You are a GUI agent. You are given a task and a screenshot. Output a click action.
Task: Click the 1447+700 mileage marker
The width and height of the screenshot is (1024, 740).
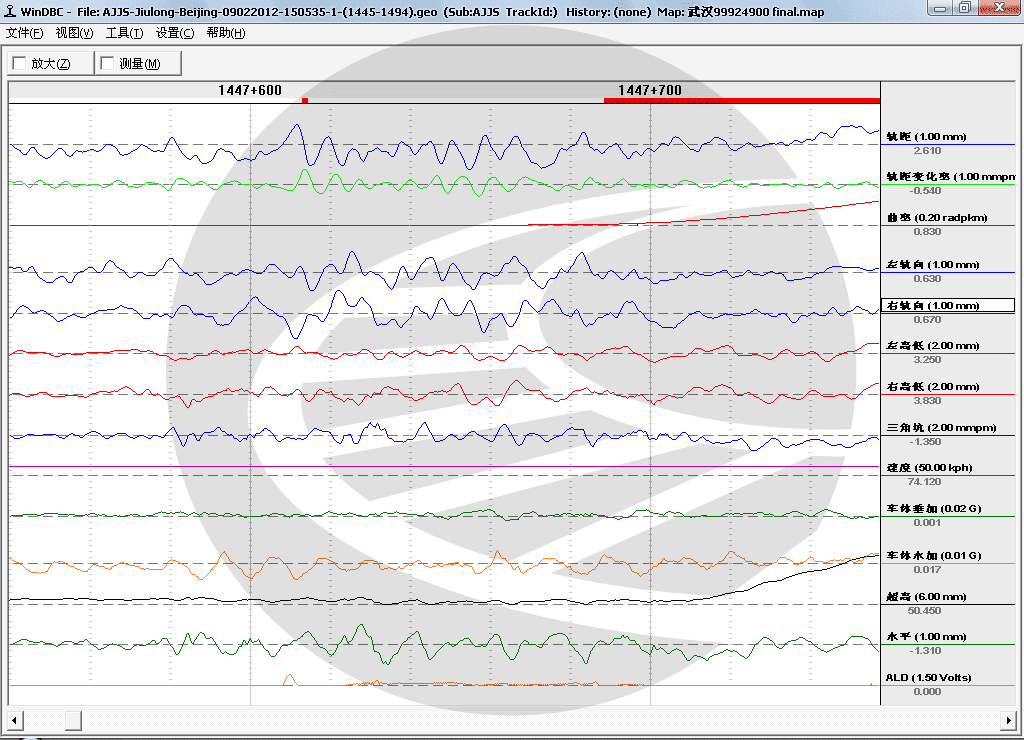pyautogui.click(x=650, y=90)
